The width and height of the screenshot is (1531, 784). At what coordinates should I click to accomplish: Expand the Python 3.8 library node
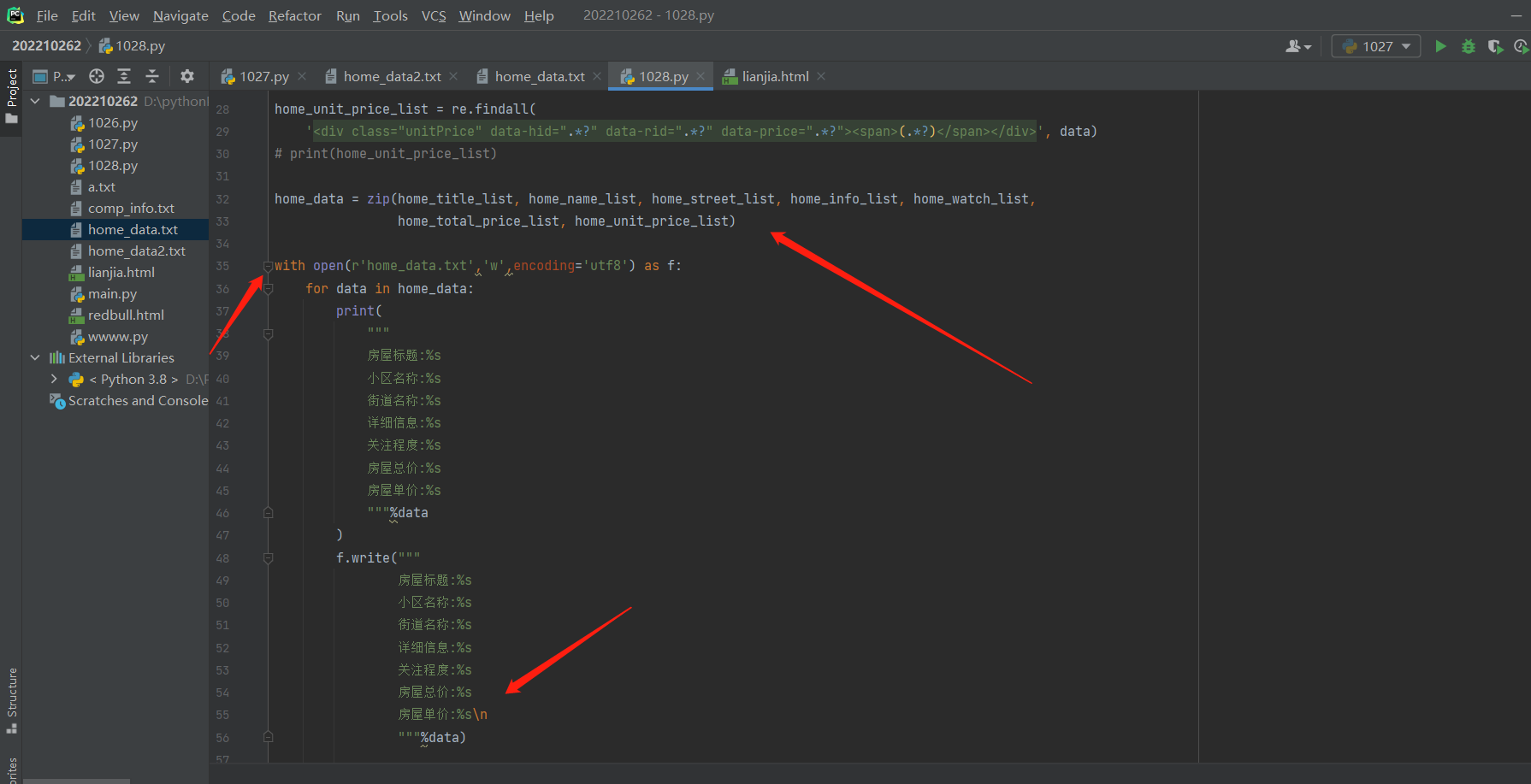(x=54, y=379)
